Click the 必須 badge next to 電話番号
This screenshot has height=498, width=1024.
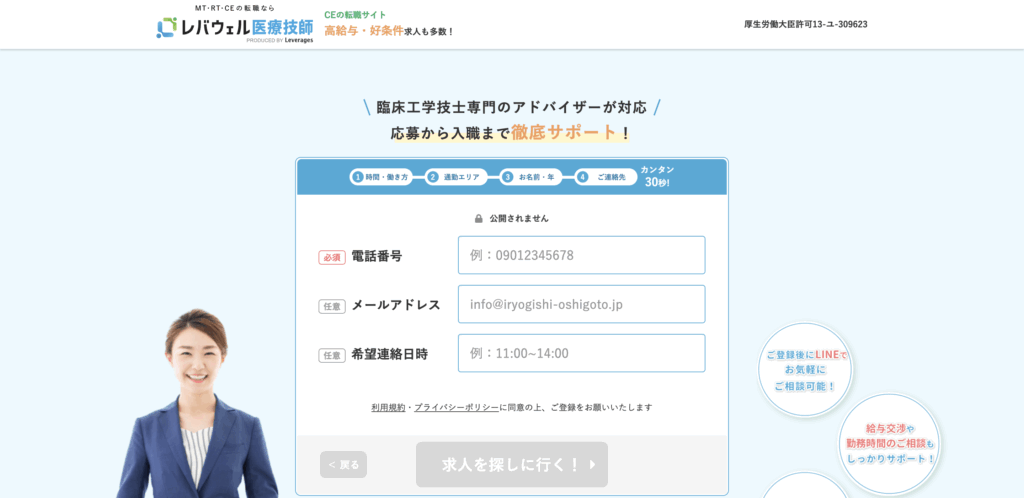332,257
